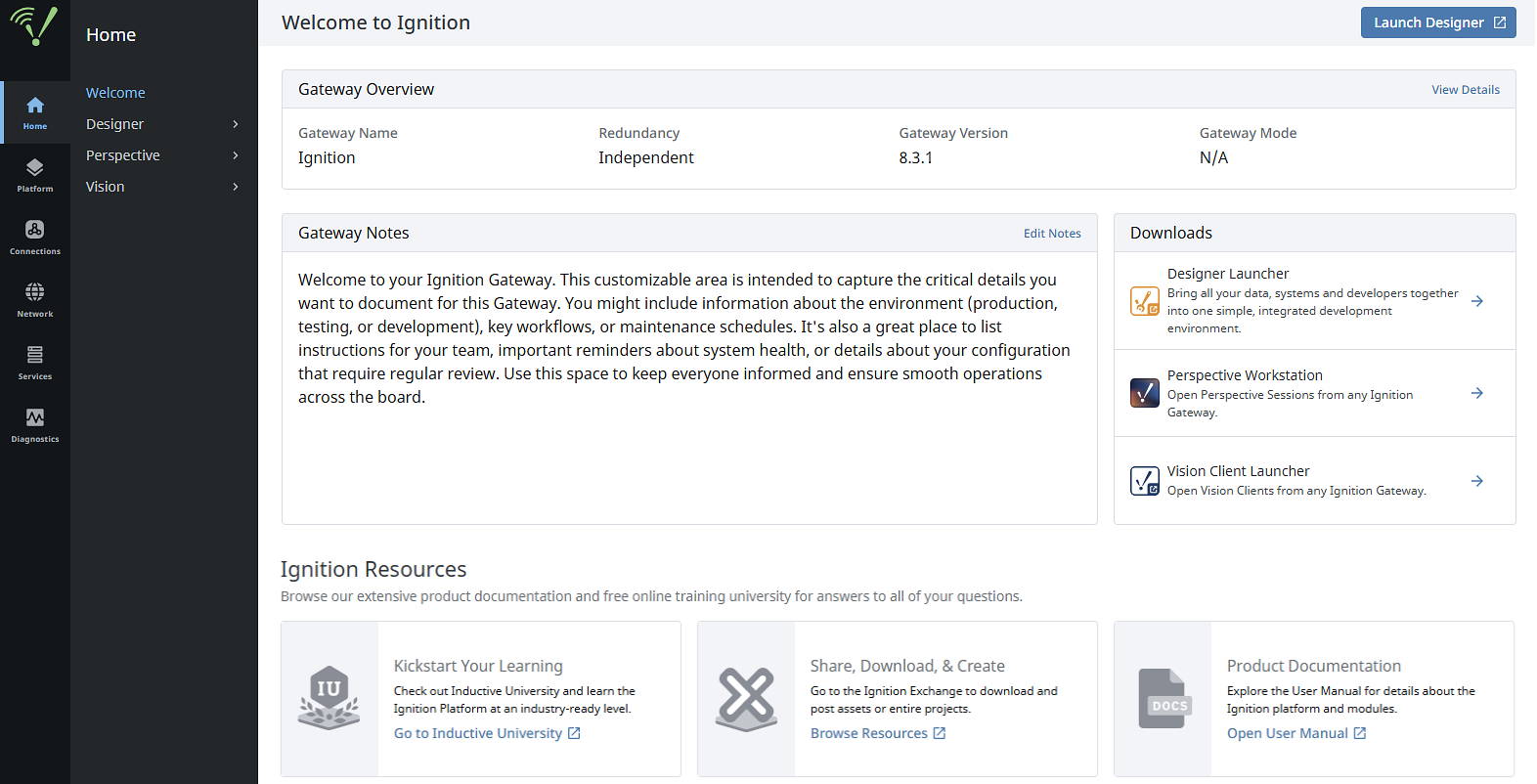Click the View Details link
Viewport: 1537px width, 784px height.
pyautogui.click(x=1465, y=90)
